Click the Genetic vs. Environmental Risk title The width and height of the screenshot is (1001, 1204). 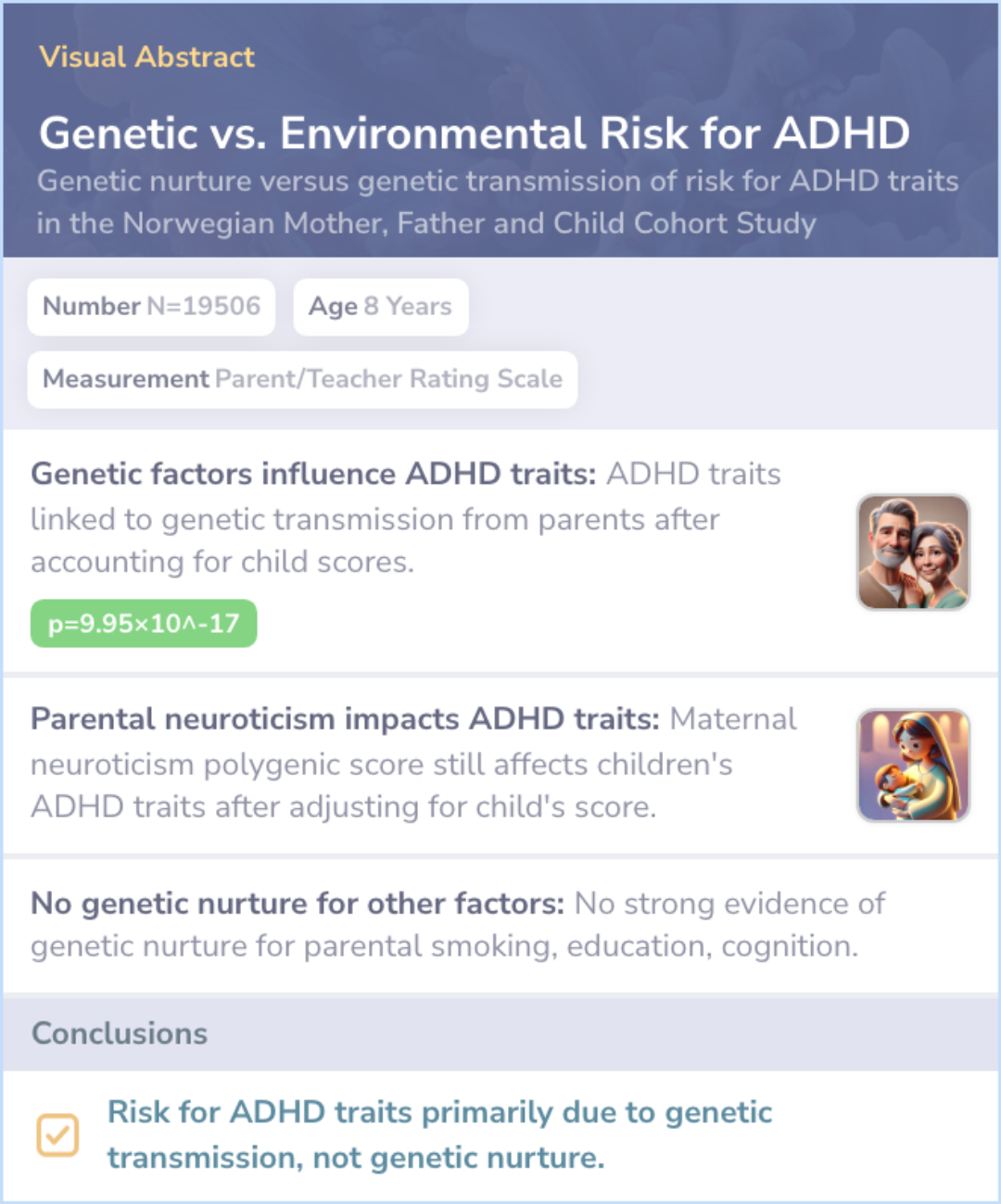tap(474, 133)
